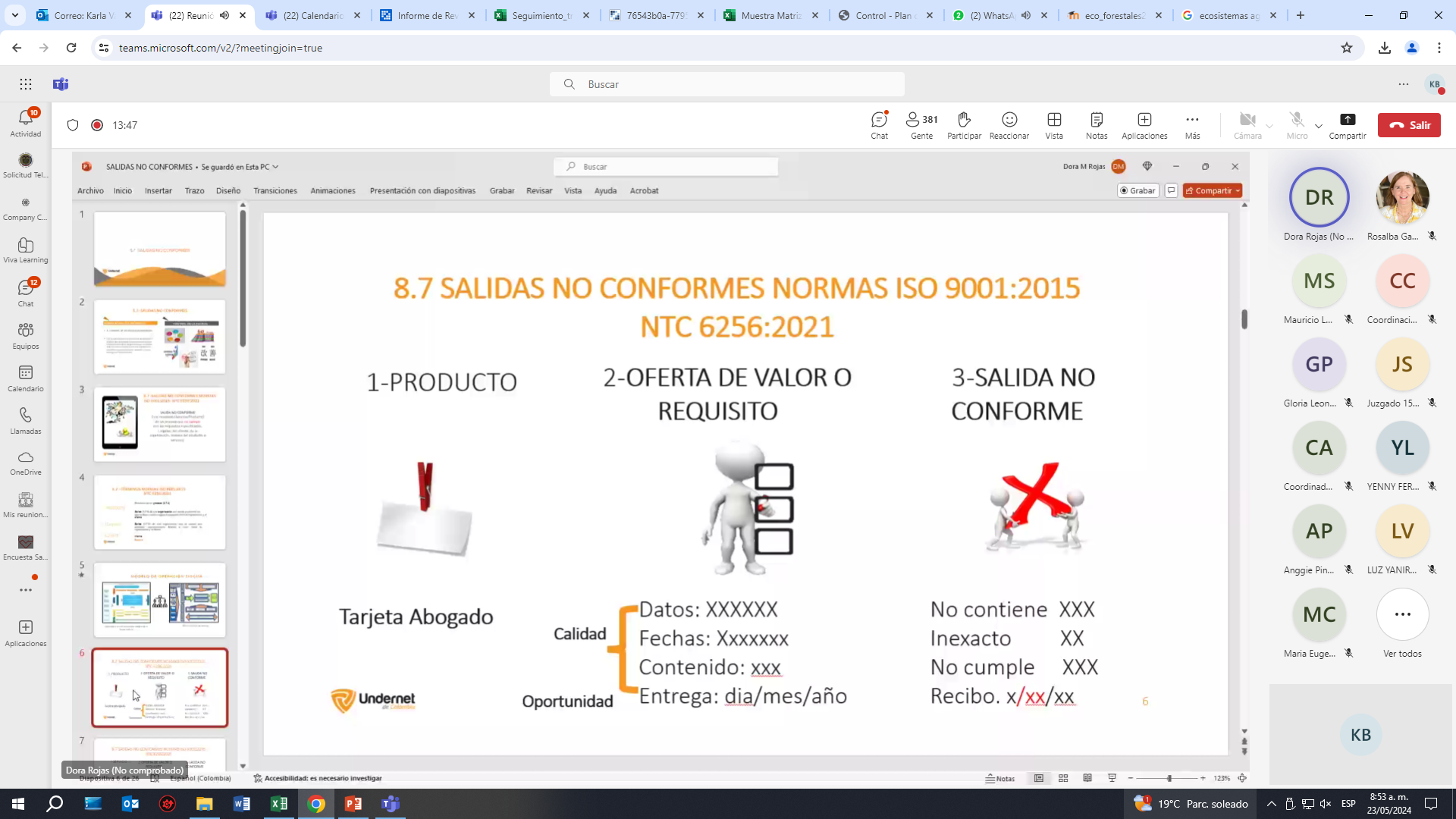Open Viva Learning app
The image size is (1456, 819).
coord(26,249)
